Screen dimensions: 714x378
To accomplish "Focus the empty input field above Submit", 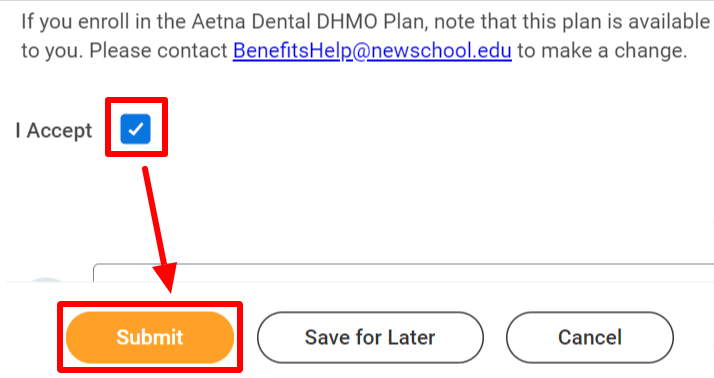I will click(403, 273).
